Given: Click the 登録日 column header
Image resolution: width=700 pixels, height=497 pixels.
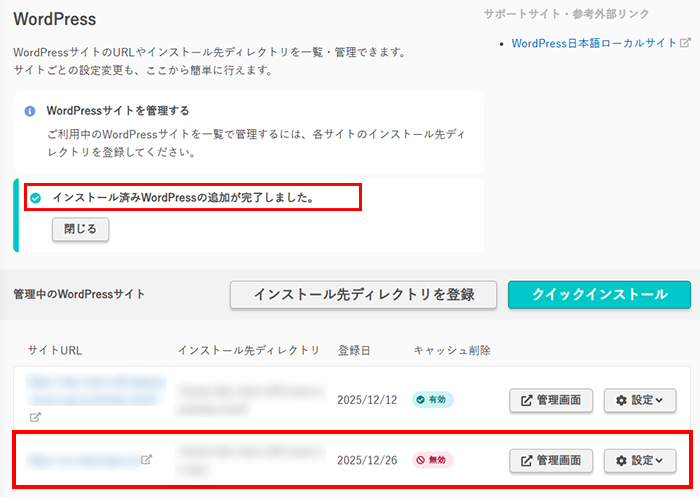Looking at the screenshot, I should pyautogui.click(x=354, y=351).
